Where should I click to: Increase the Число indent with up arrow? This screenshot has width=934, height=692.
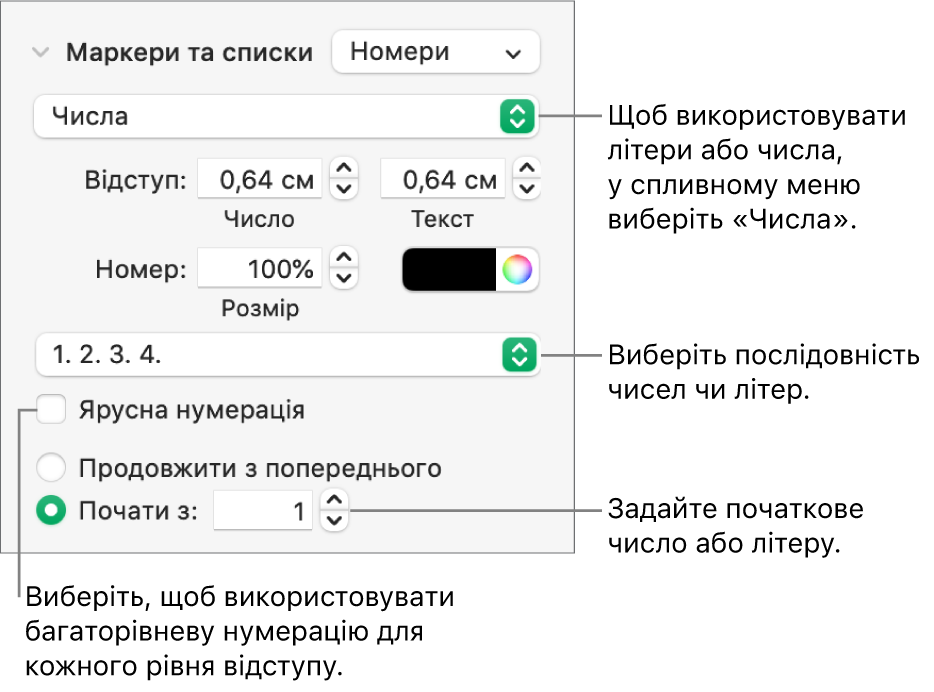(x=343, y=170)
